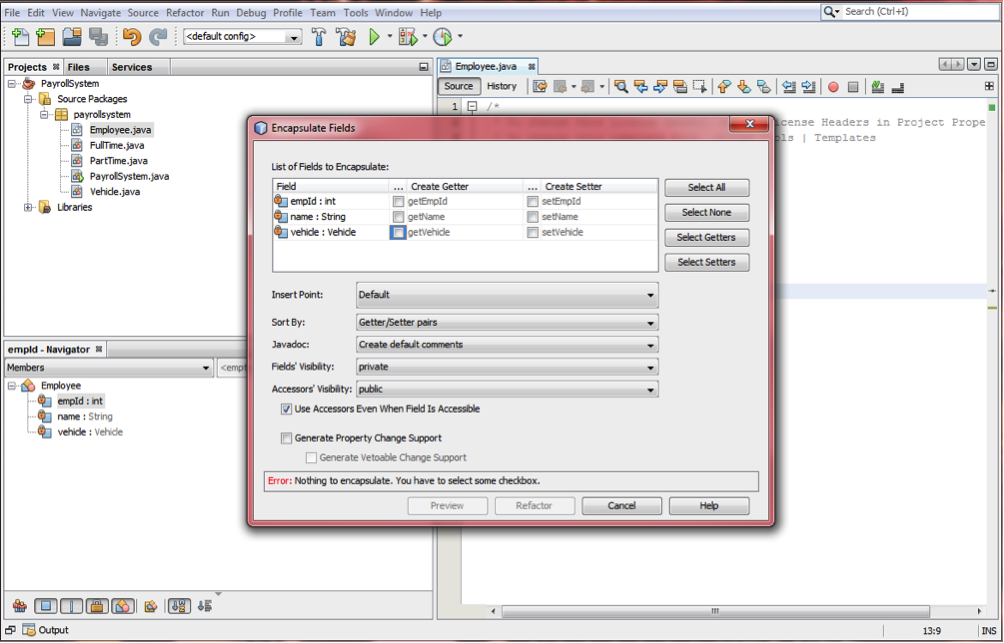Screen dimensions: 1004x643
Task: Click the Clean and Build icon
Action: [346, 37]
